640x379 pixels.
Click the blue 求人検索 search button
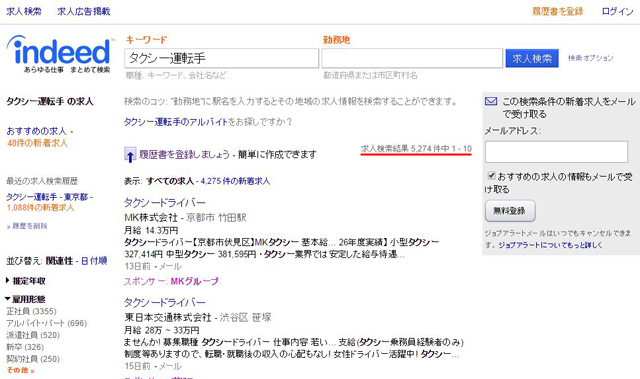coord(532,58)
